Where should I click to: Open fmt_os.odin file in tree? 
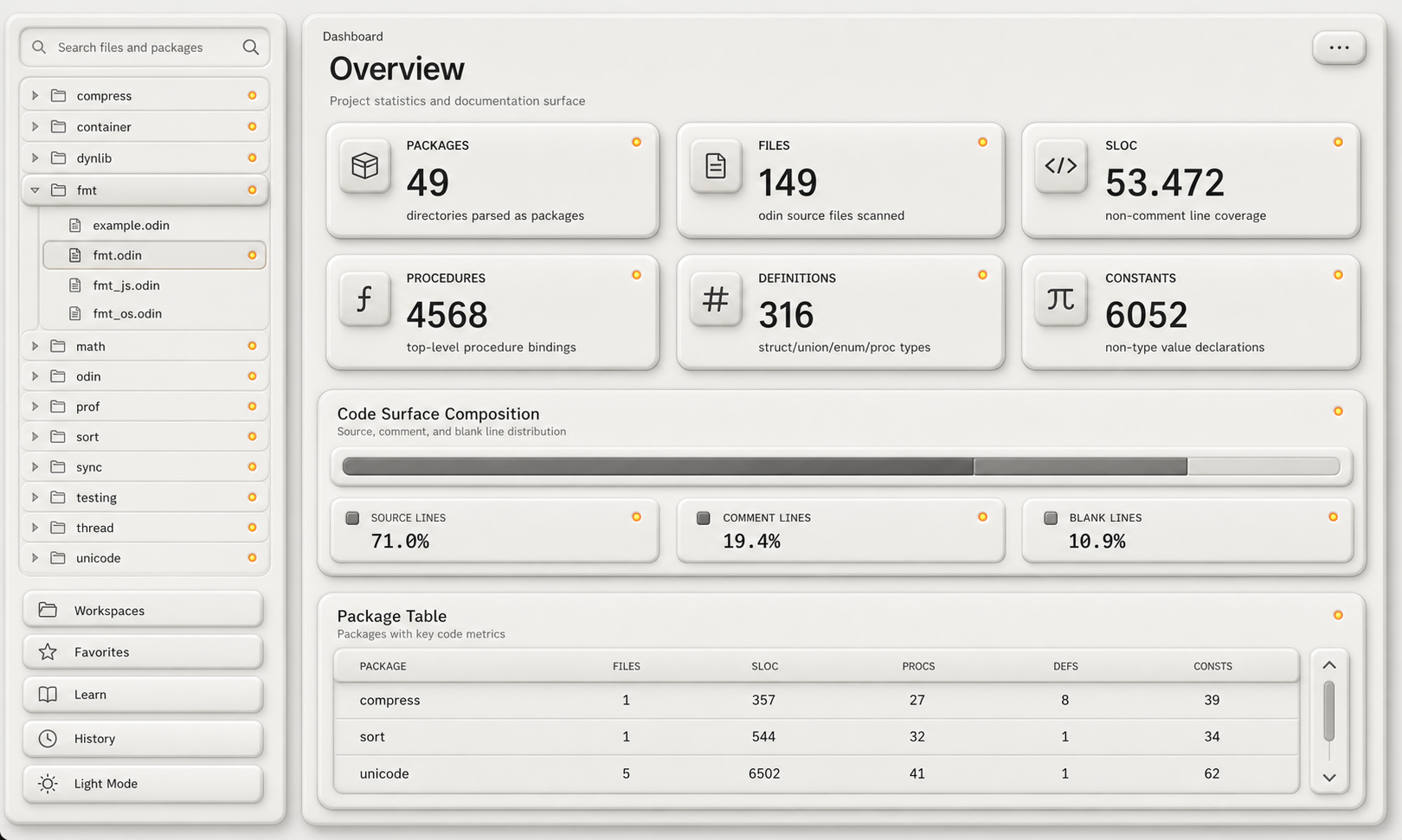coord(154,313)
